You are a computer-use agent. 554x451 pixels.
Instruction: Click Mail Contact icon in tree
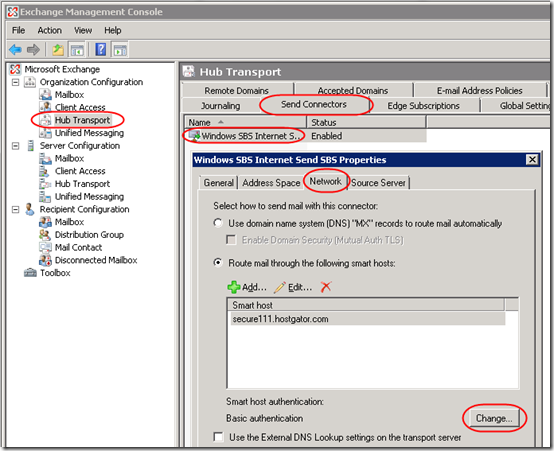pyautogui.click(x=45, y=247)
